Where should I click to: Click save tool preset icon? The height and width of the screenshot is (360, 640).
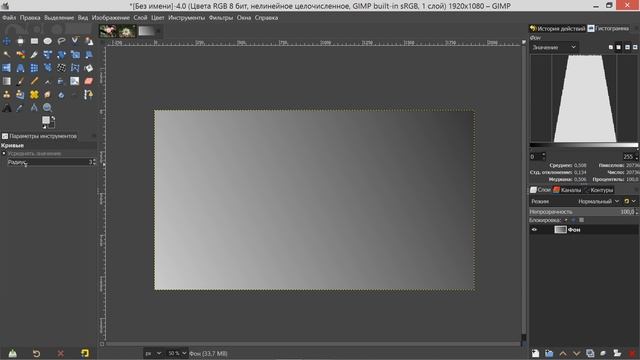point(13,353)
